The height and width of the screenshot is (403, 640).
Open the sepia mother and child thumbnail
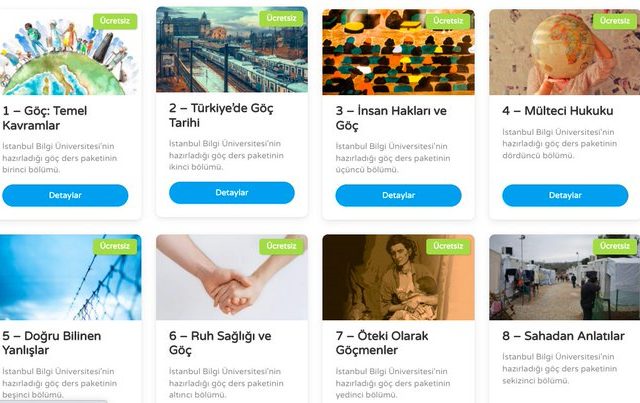pyautogui.click(x=398, y=277)
